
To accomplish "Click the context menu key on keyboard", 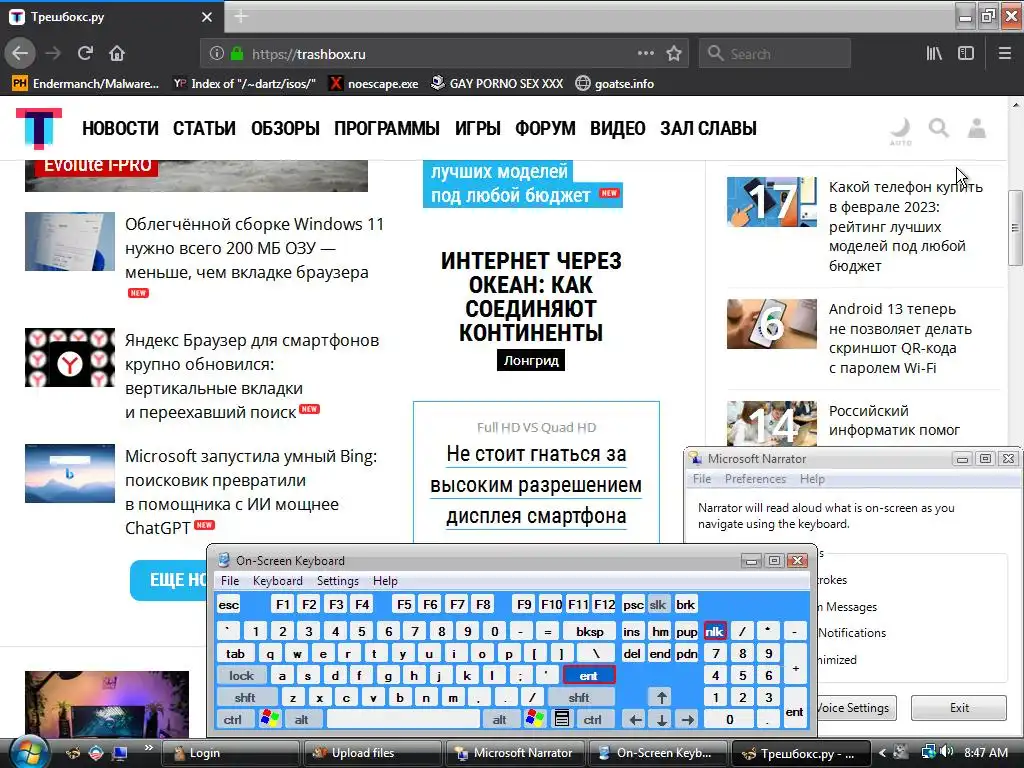I will (562, 719).
